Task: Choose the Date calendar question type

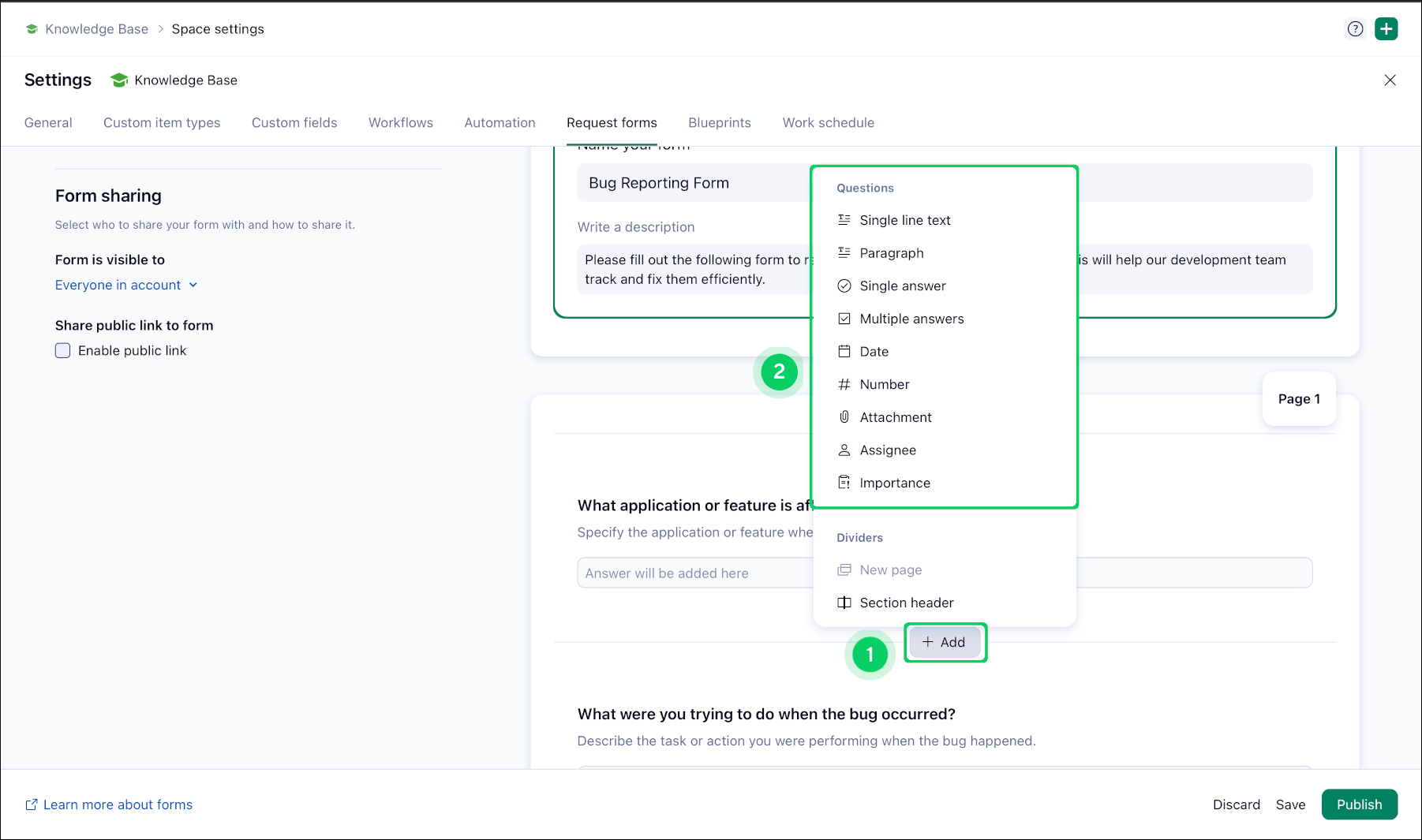Action: pyautogui.click(x=874, y=352)
